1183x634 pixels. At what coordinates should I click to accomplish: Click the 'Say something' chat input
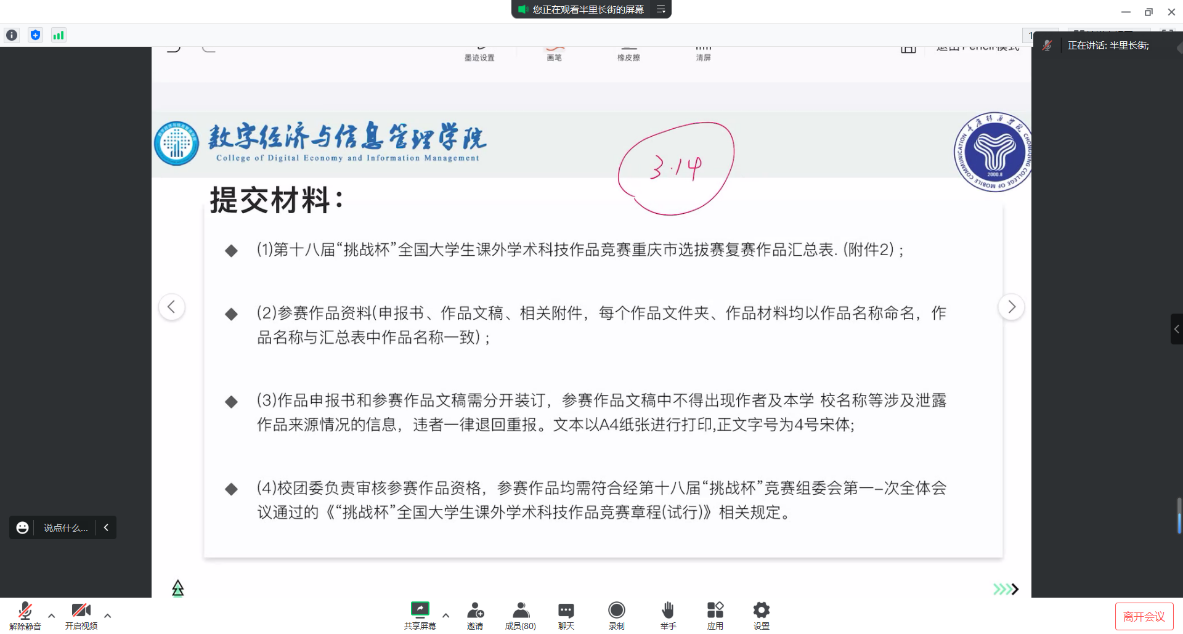(x=65, y=527)
